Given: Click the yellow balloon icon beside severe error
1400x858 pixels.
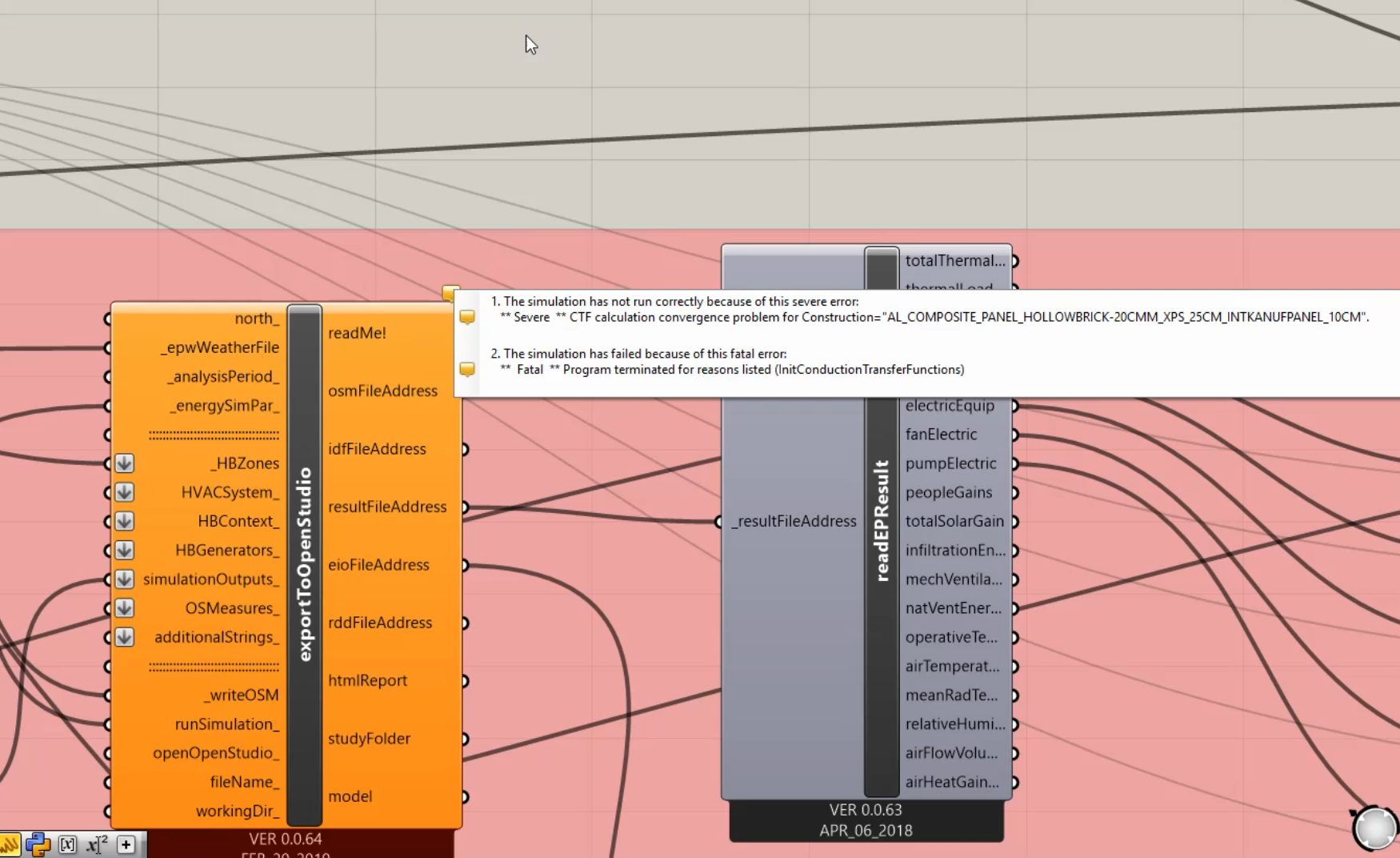Looking at the screenshot, I should point(467,318).
